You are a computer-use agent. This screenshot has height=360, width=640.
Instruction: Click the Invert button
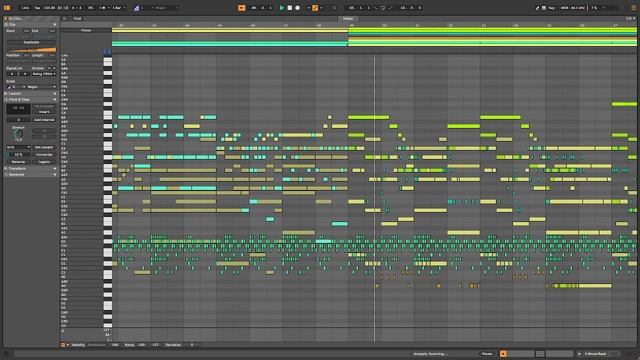click(44, 111)
